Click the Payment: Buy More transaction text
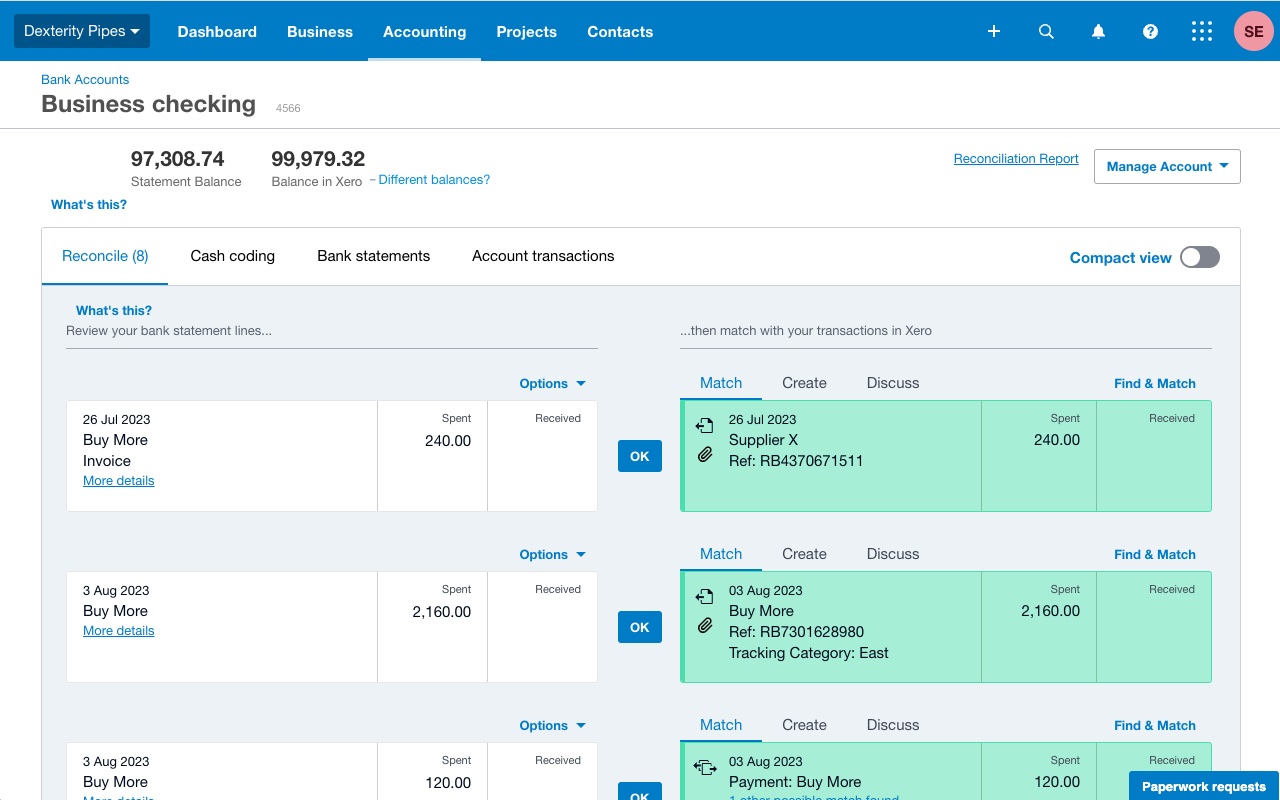The height and width of the screenshot is (800, 1280). click(795, 782)
